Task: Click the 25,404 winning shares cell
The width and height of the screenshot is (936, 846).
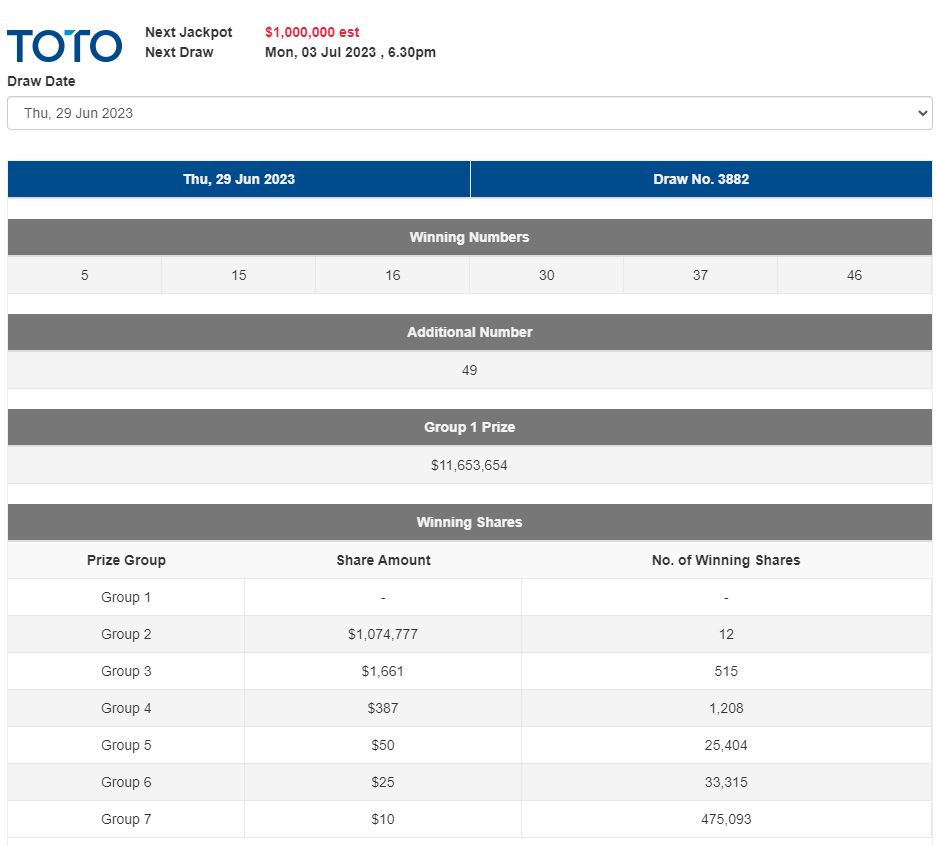Action: tap(726, 745)
